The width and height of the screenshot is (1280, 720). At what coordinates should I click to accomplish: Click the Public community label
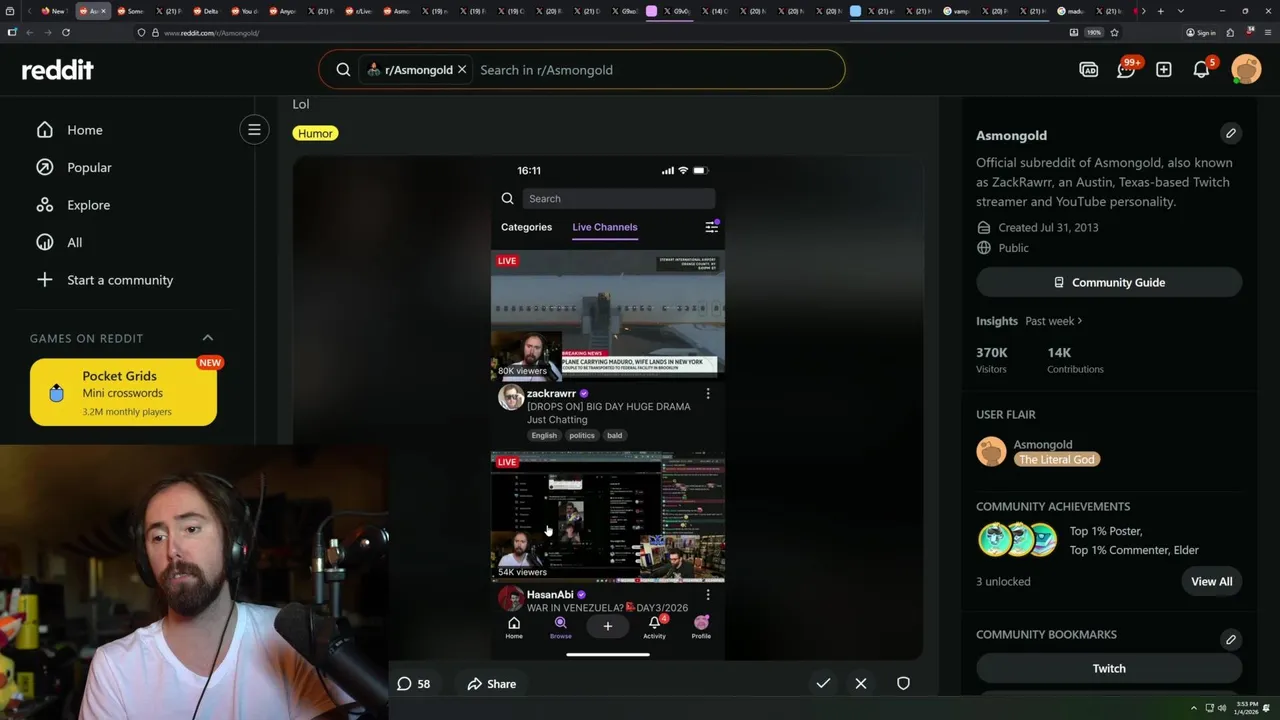click(x=1013, y=248)
